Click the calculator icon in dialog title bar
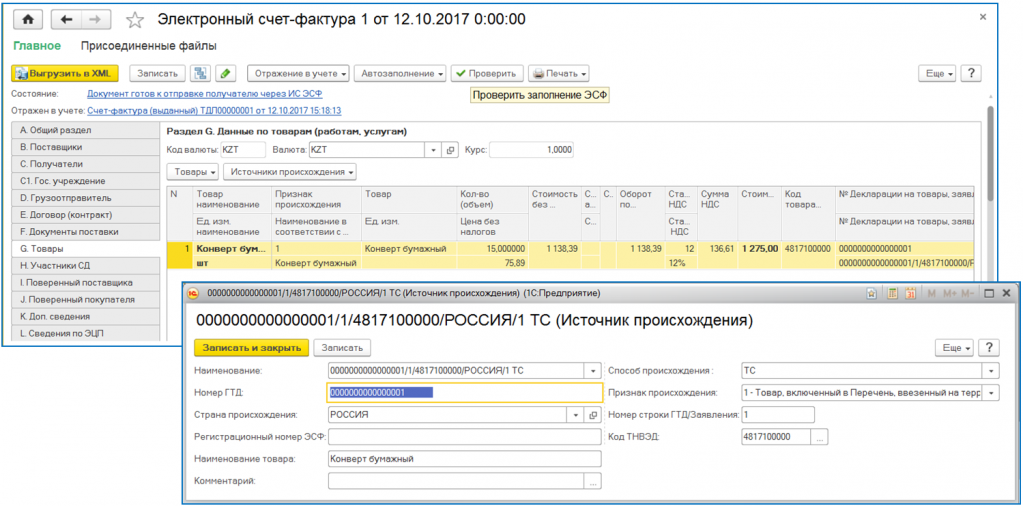1023x506 pixels. click(x=892, y=293)
